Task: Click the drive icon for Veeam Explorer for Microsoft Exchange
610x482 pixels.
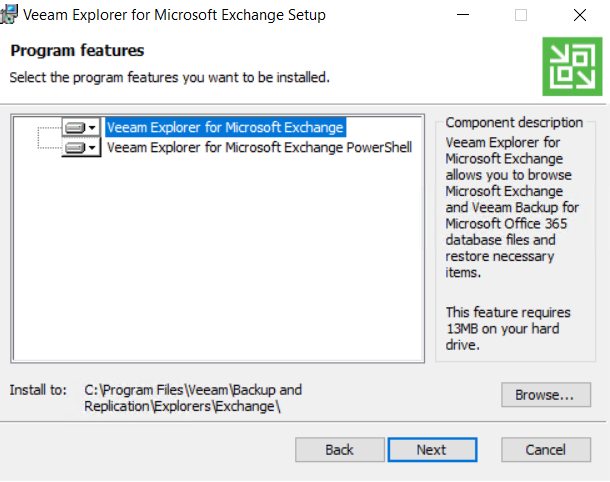Action: coord(75,128)
